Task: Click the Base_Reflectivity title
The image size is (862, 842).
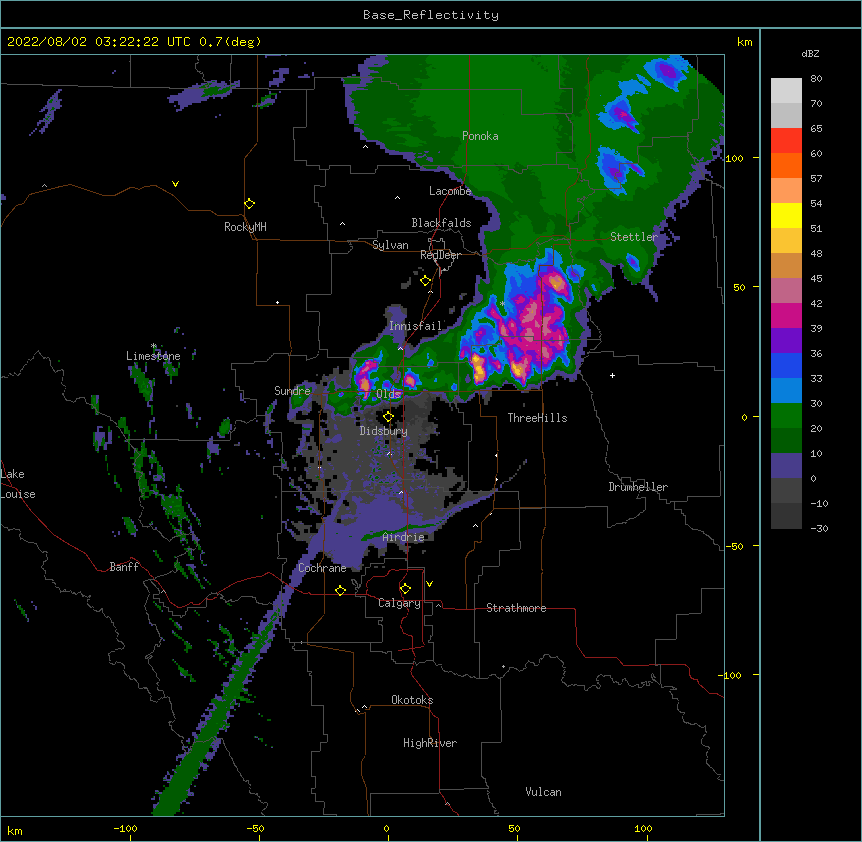Action: pos(430,15)
